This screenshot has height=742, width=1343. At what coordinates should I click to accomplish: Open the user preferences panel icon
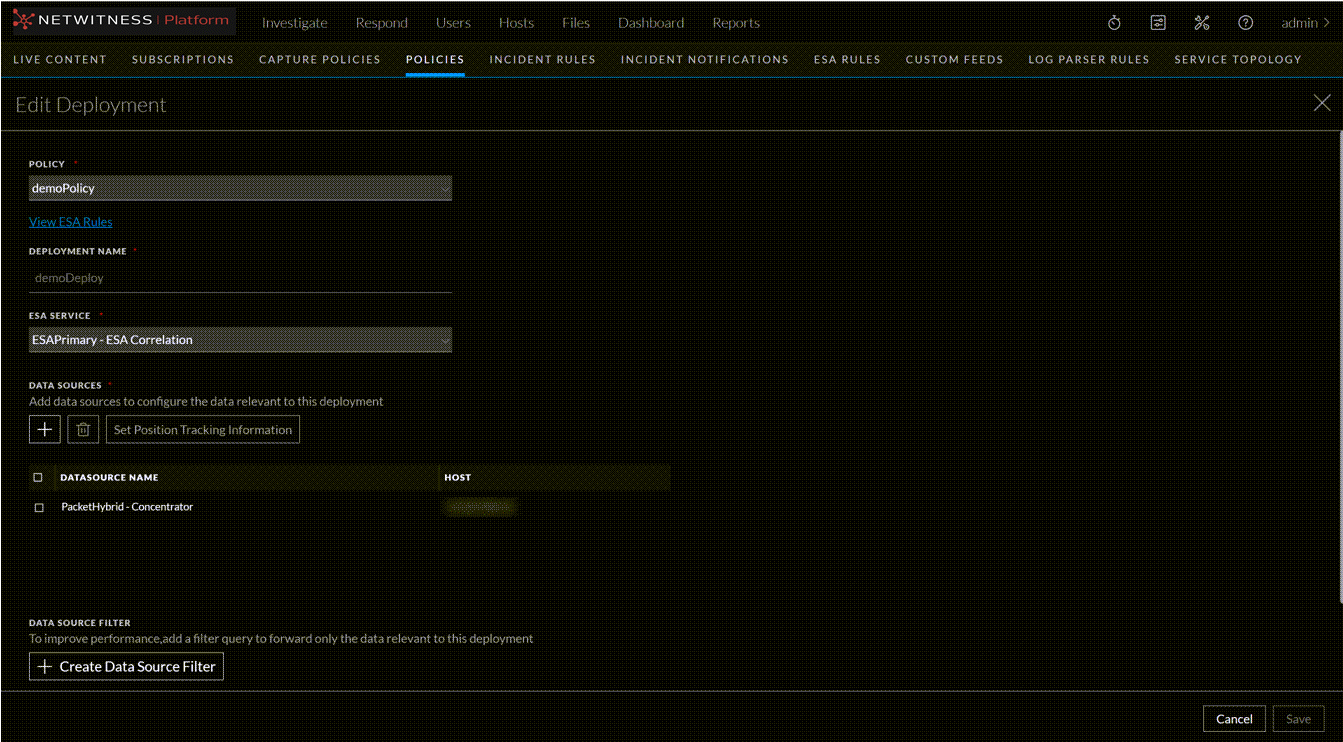1158,22
